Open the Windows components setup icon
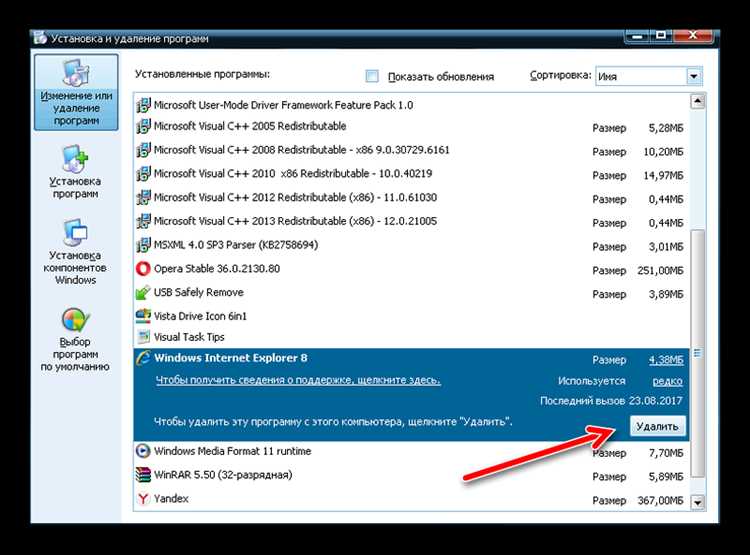Viewport: 750px width, 555px height. [76, 233]
